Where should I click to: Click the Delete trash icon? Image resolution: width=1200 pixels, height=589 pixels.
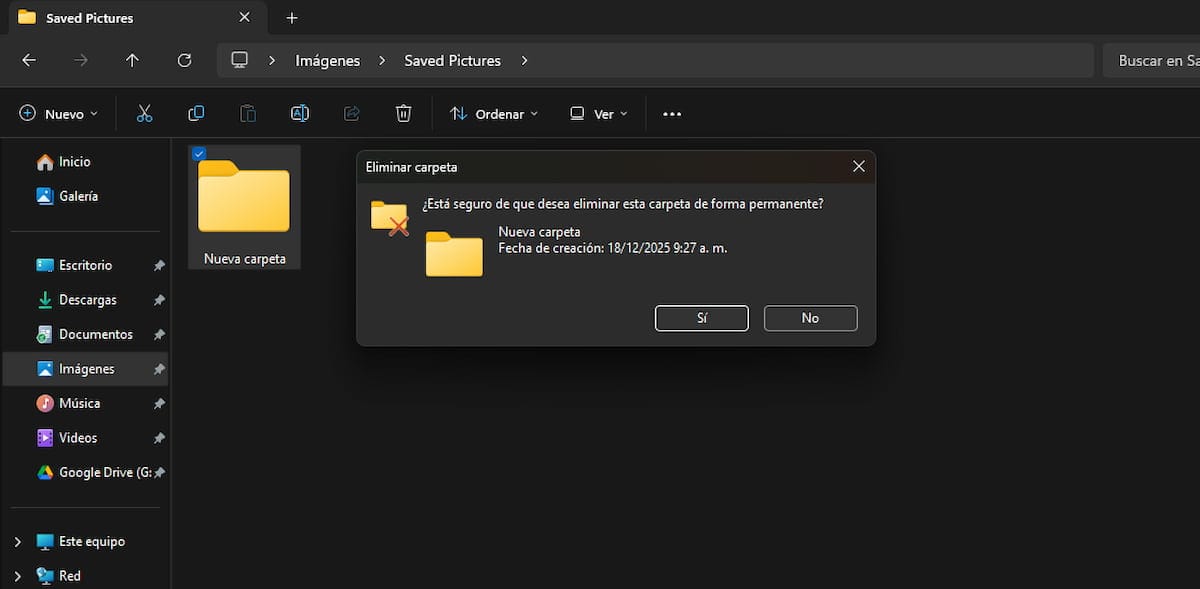403,113
